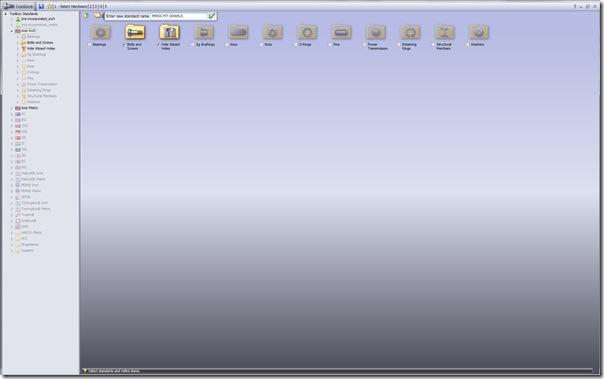The height and width of the screenshot is (379, 604).
Task: Open the Retaining Rings folder icon
Action: pyautogui.click(x=410, y=32)
